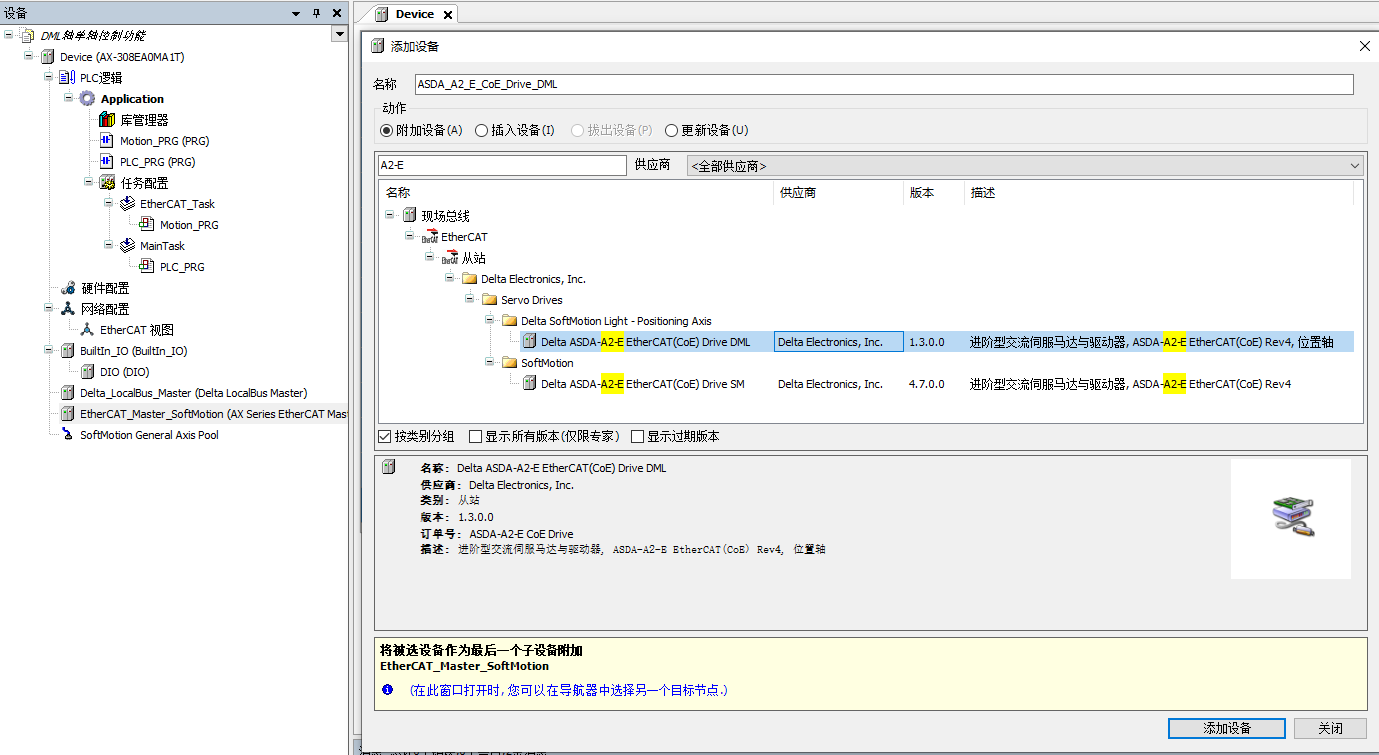Collapse the Servo Drives folder

(x=469, y=299)
